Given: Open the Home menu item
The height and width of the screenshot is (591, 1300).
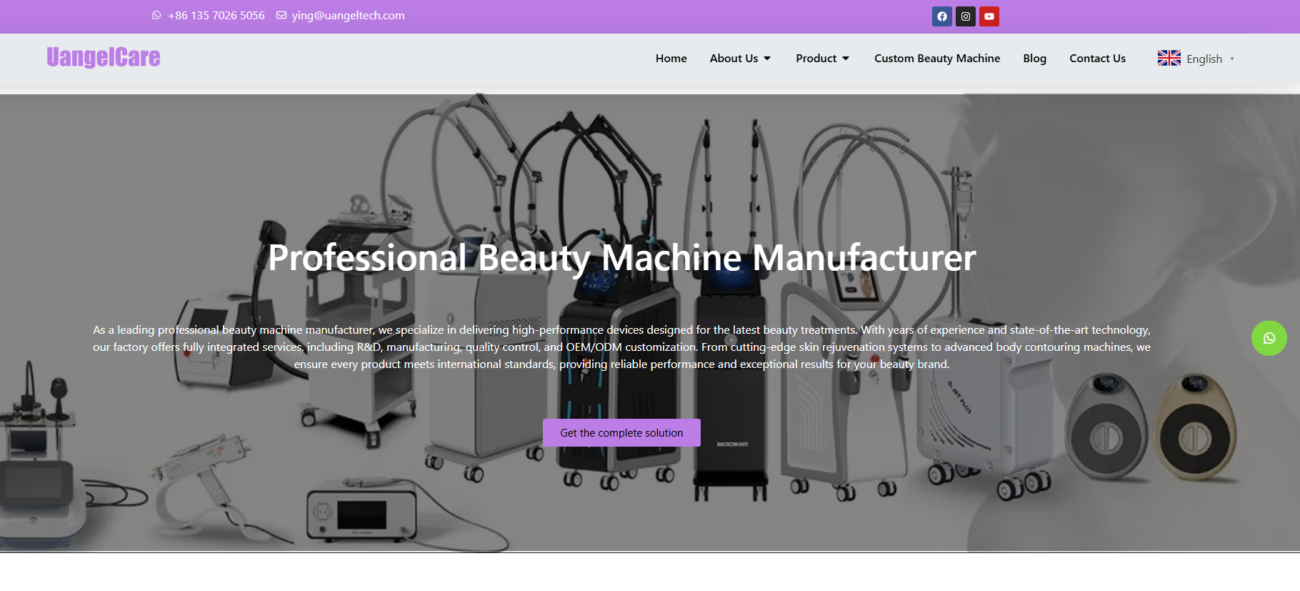Looking at the screenshot, I should click(x=671, y=58).
